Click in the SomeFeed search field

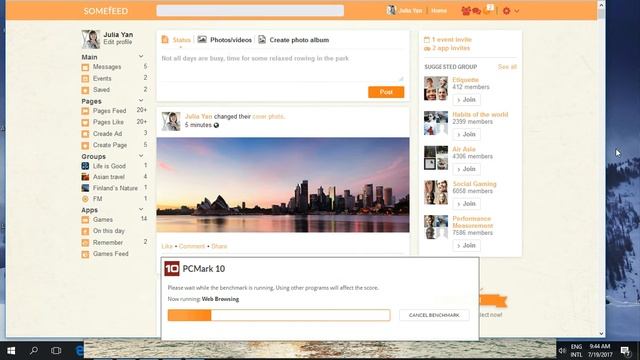(250, 11)
